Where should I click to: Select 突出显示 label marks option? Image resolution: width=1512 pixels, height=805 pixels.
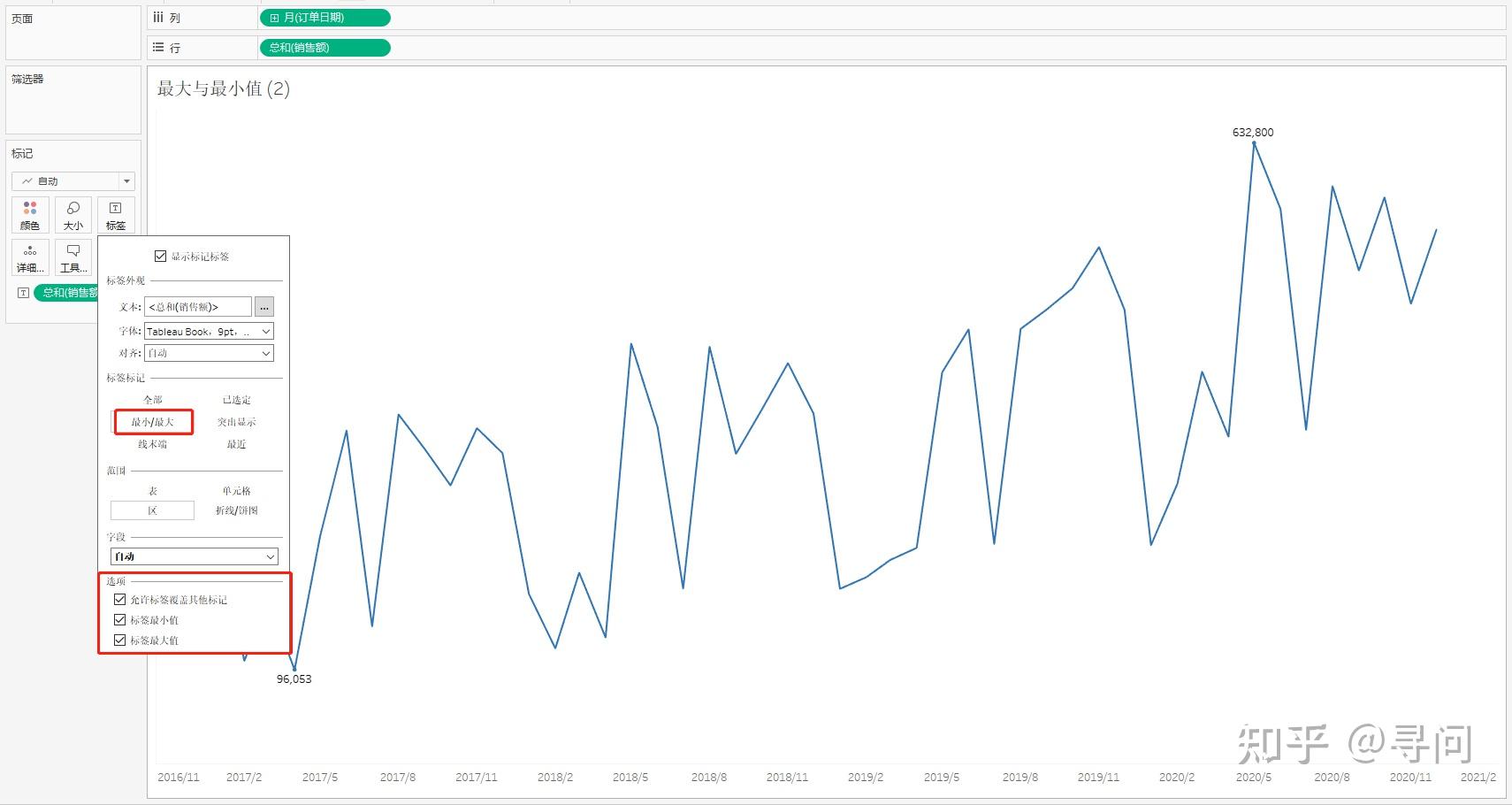(237, 422)
